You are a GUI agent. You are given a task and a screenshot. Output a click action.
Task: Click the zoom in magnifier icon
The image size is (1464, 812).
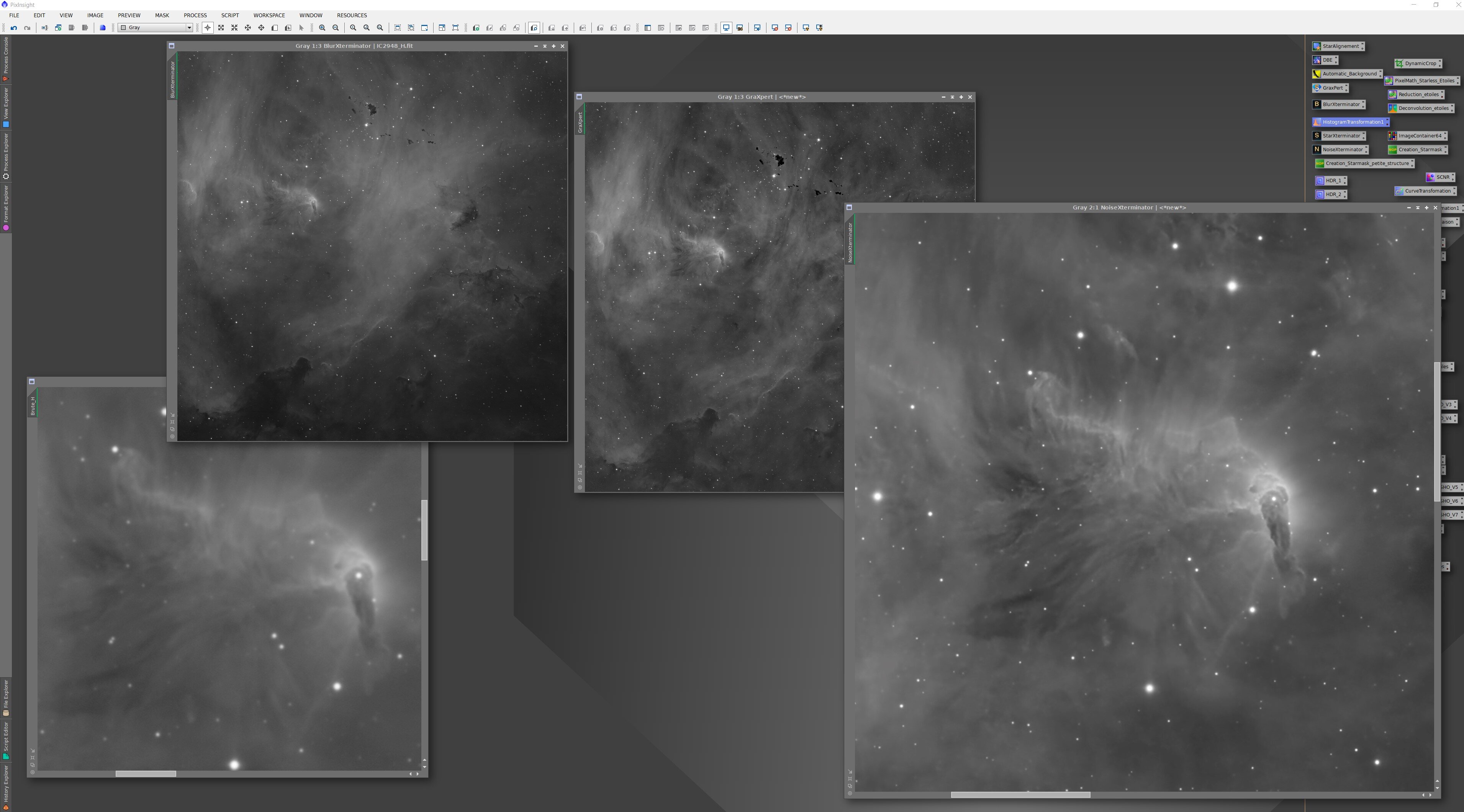322,28
